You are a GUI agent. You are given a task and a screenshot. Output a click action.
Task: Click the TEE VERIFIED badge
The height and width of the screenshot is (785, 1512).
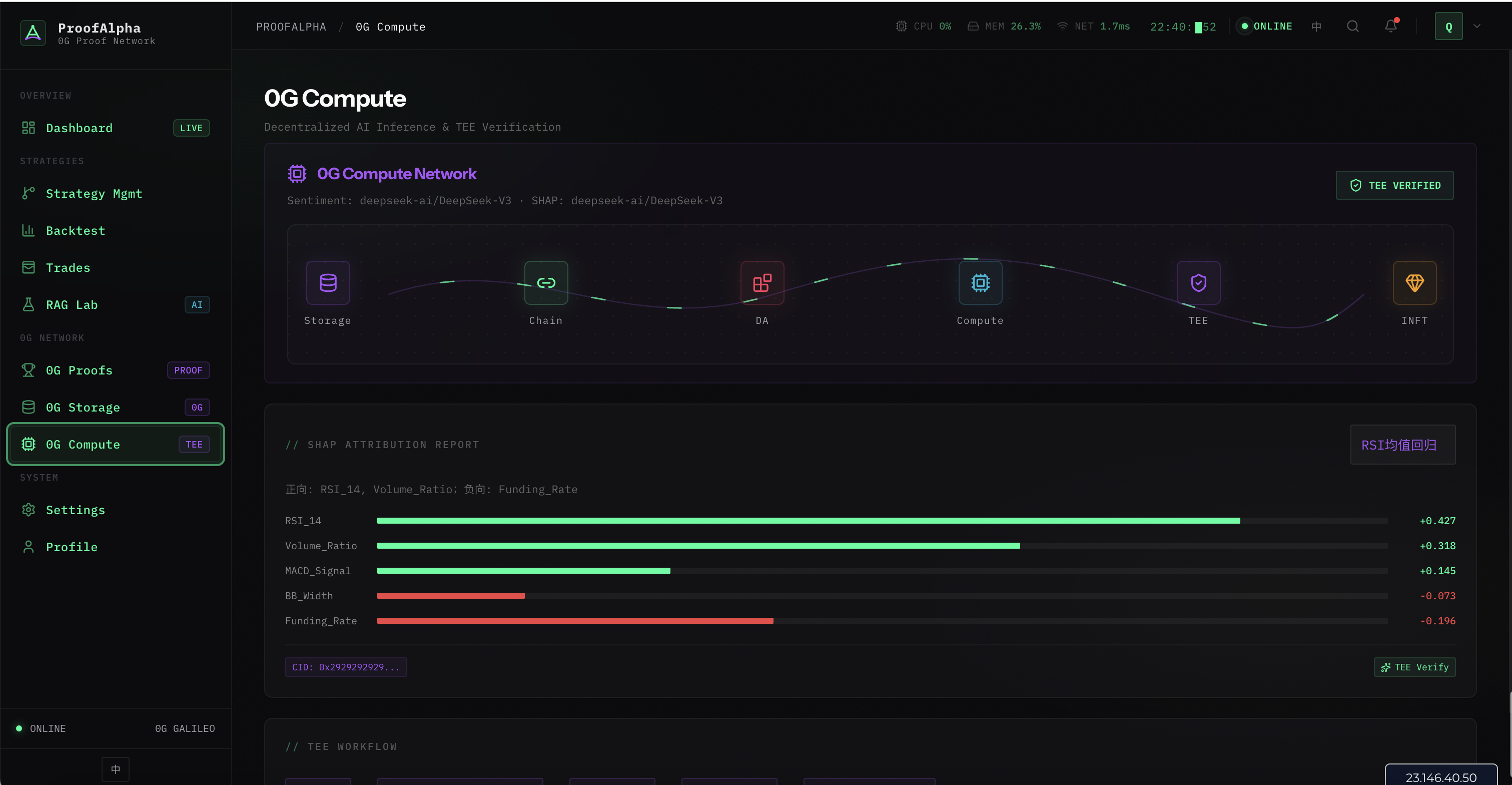tap(1394, 186)
